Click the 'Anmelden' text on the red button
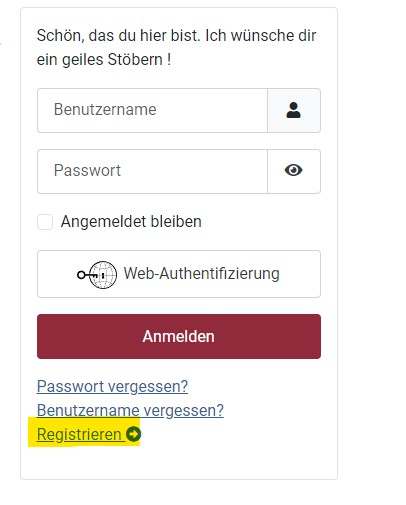406x505 pixels. point(178,336)
